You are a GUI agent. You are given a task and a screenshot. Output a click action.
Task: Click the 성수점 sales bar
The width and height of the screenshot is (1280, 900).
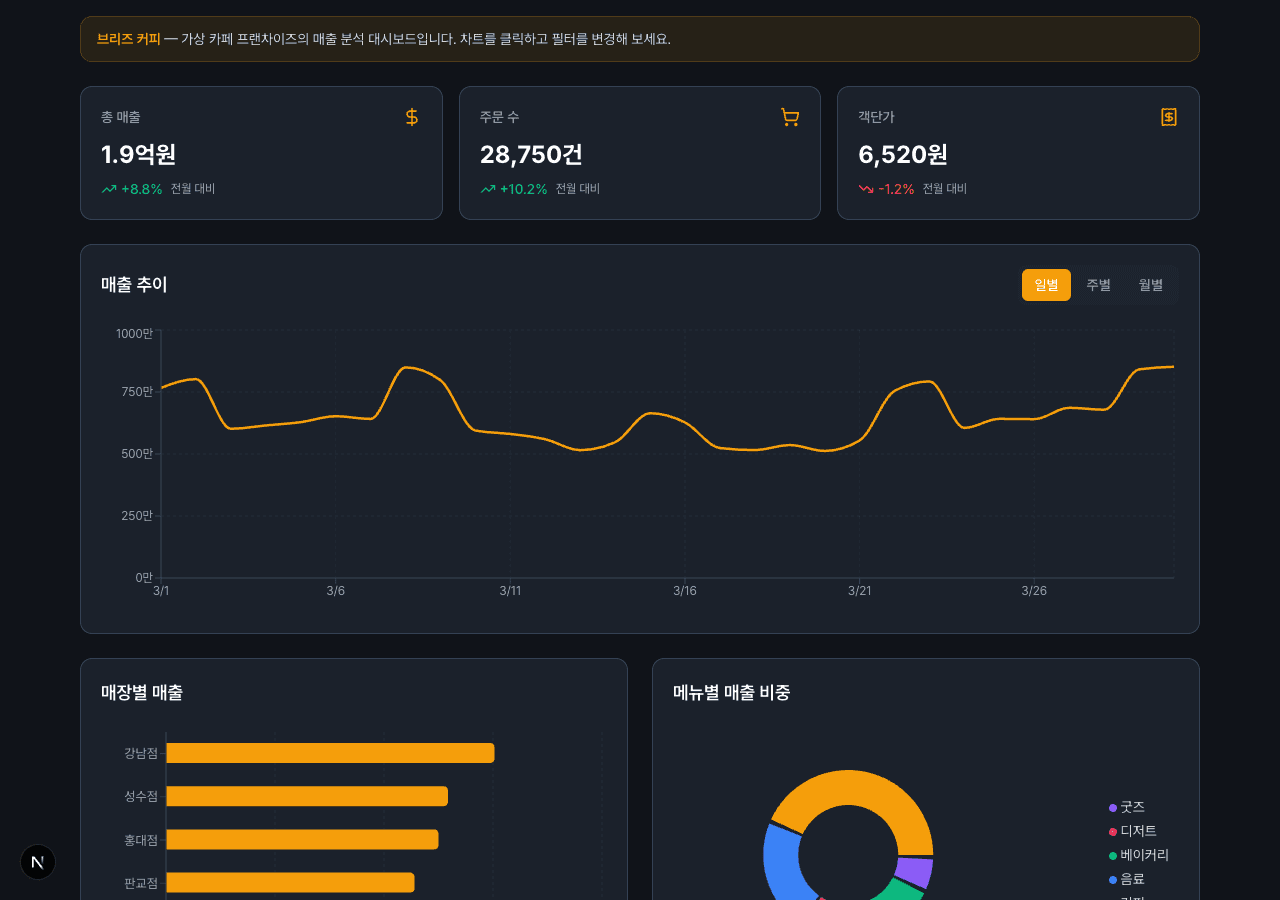307,796
